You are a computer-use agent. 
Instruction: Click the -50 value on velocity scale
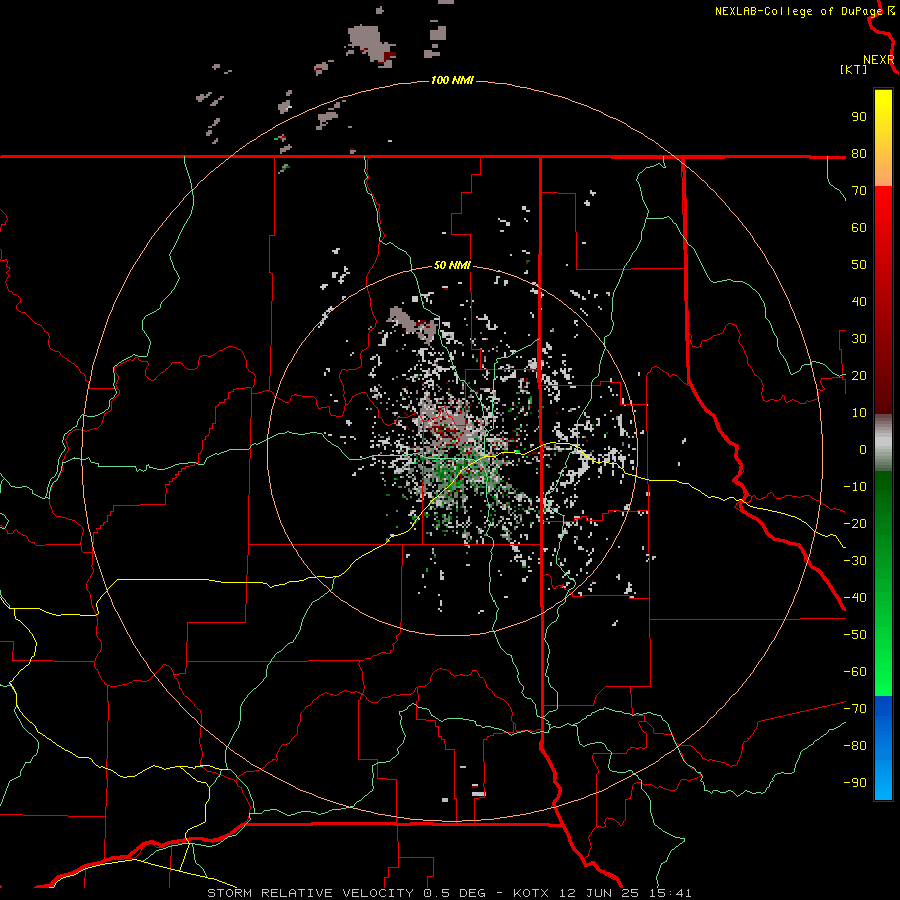click(855, 634)
